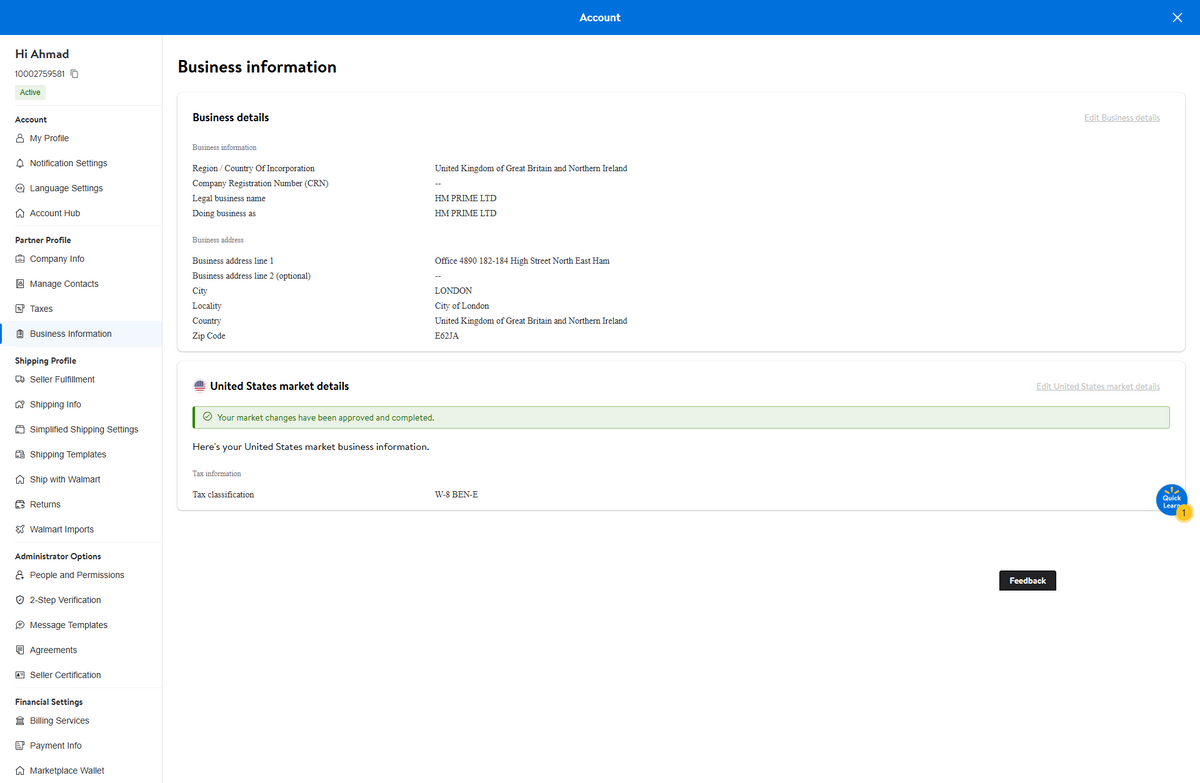Click the City value LONDON

pyautogui.click(x=453, y=291)
